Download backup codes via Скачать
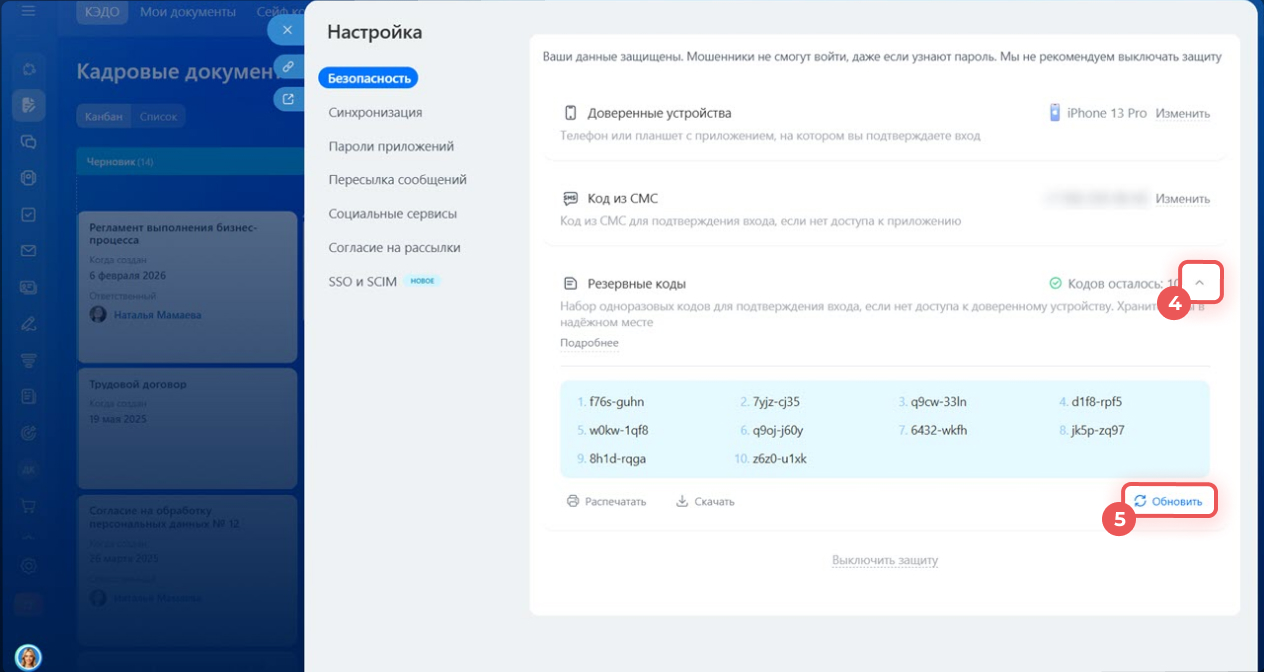 [705, 501]
